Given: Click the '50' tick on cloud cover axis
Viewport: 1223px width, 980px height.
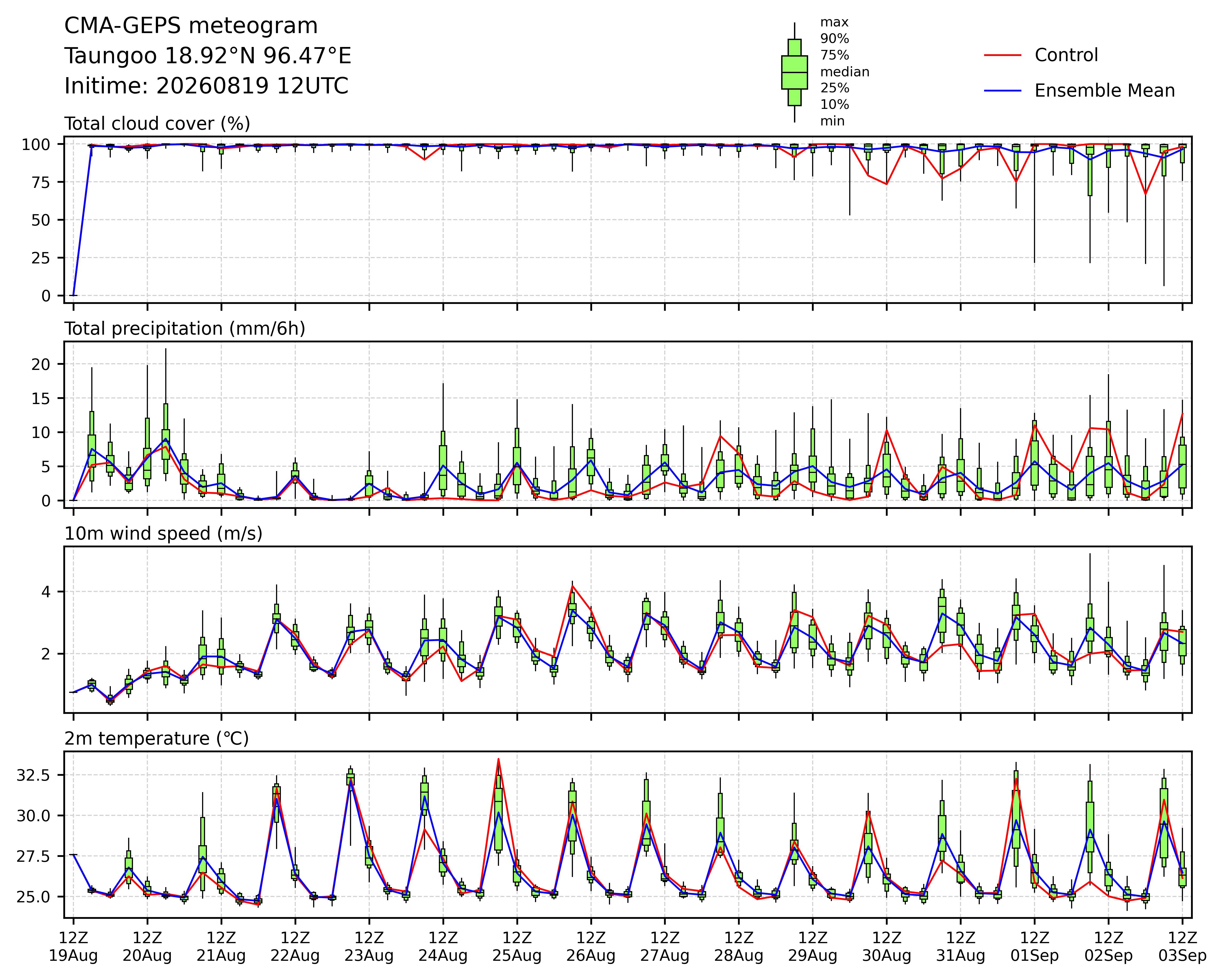Looking at the screenshot, I should tap(41, 220).
